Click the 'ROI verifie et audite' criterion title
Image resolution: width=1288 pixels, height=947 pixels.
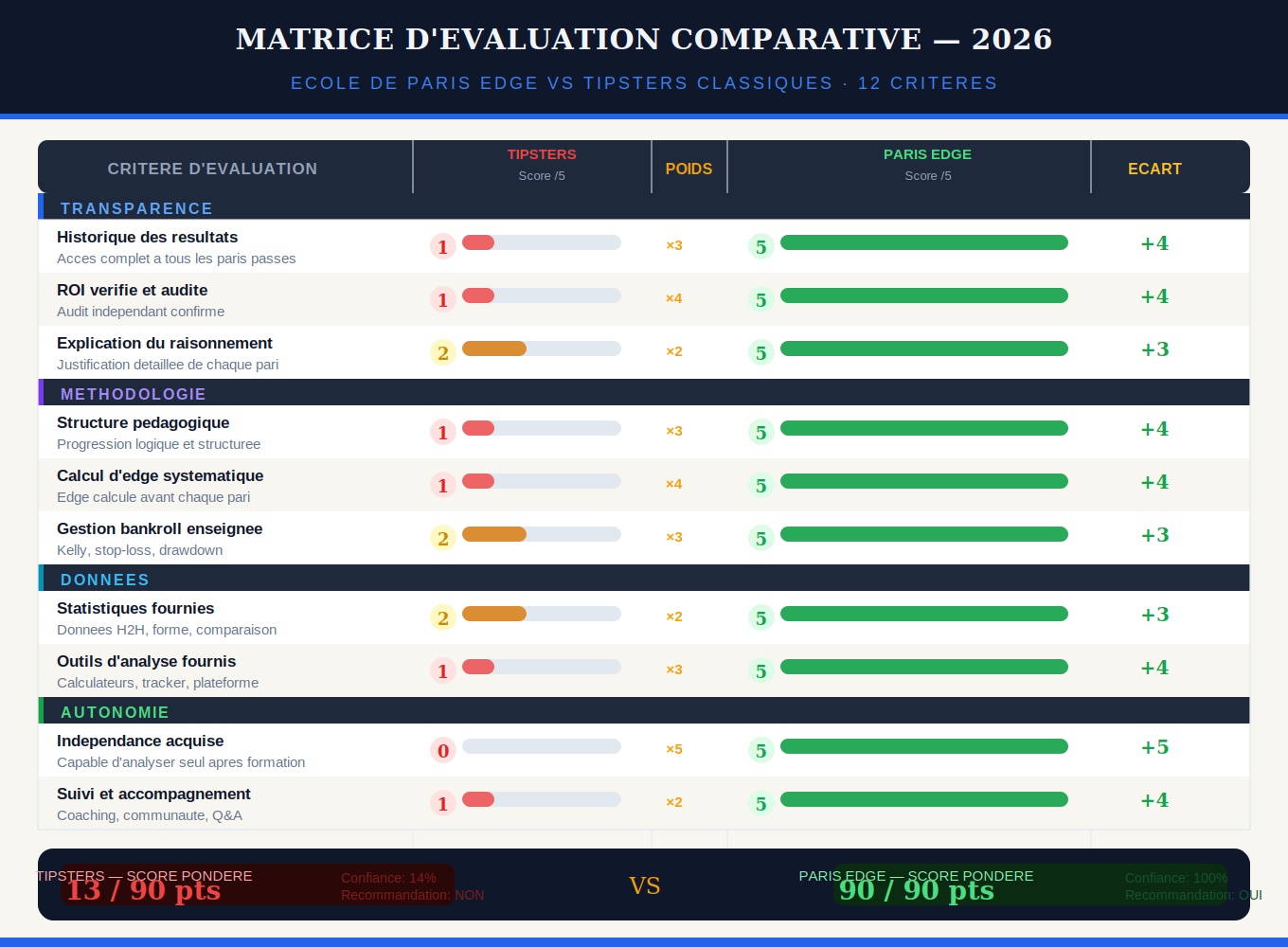(x=132, y=290)
